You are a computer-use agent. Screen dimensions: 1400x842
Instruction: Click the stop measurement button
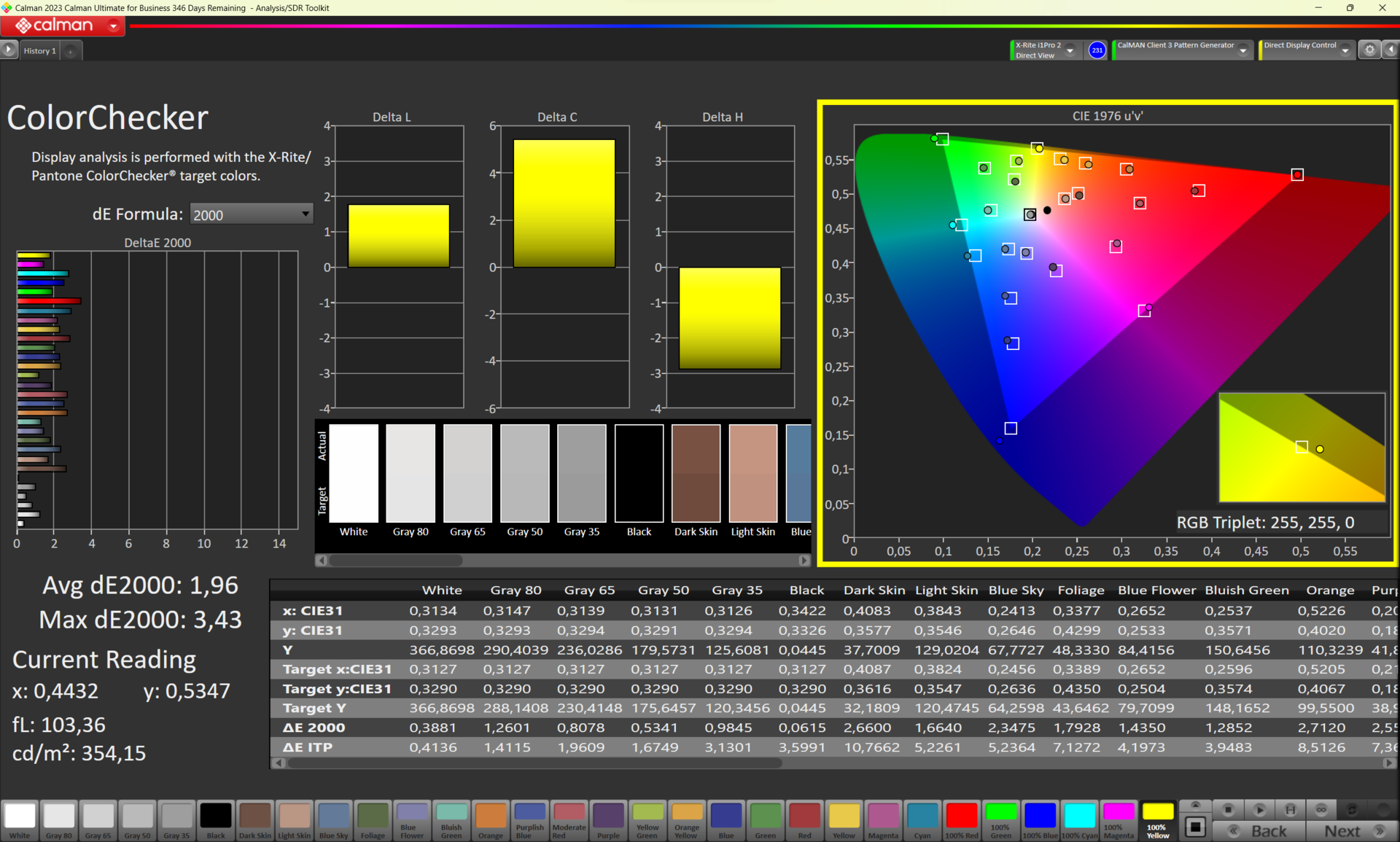click(x=1228, y=810)
